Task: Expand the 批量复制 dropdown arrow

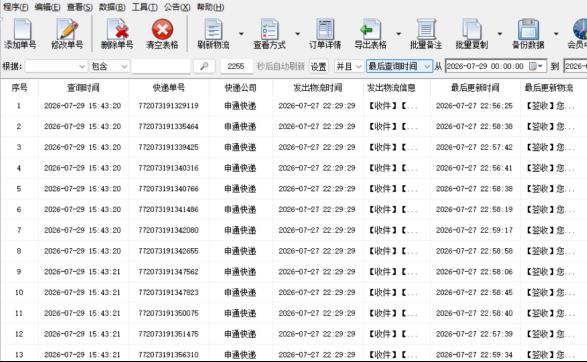Action: pyautogui.click(x=500, y=34)
